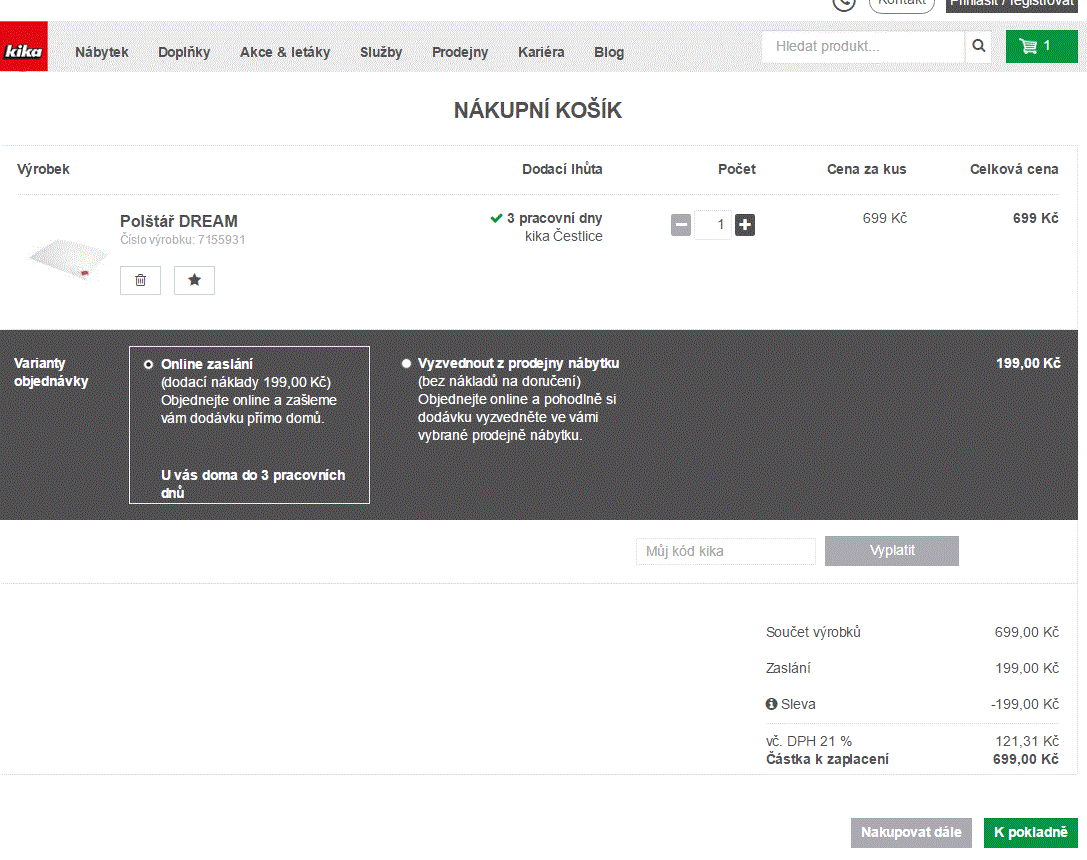
Task: Open the Služby menu
Action: (381, 52)
